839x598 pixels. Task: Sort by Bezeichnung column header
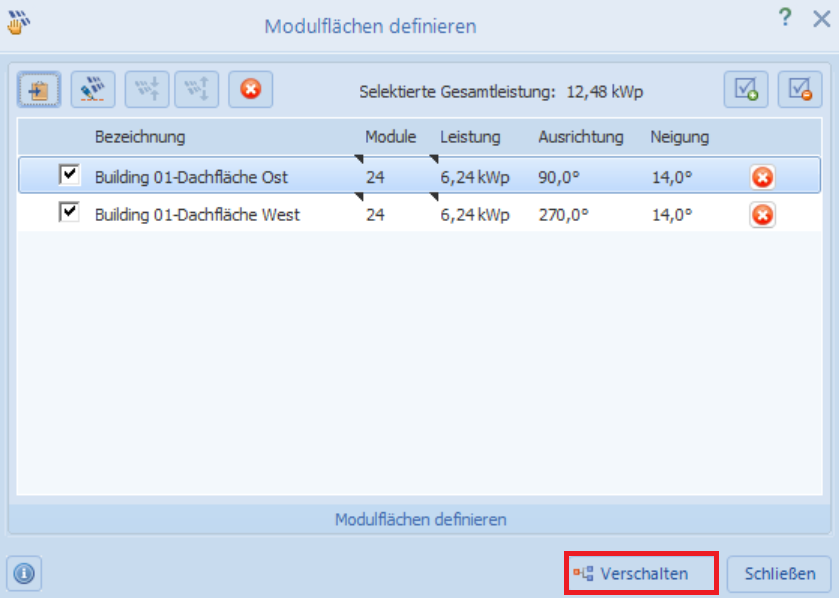(x=140, y=137)
